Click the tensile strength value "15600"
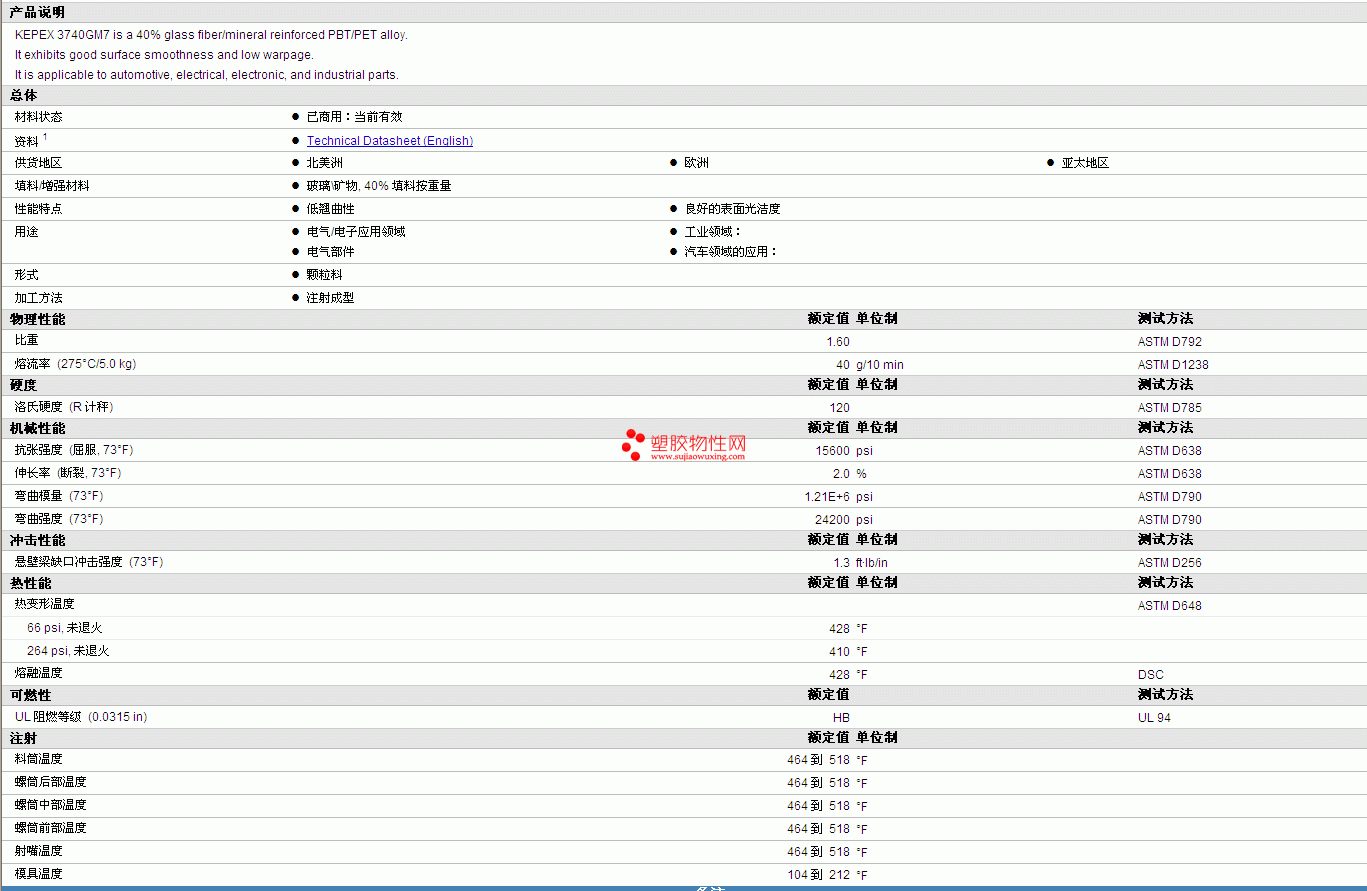 833,451
